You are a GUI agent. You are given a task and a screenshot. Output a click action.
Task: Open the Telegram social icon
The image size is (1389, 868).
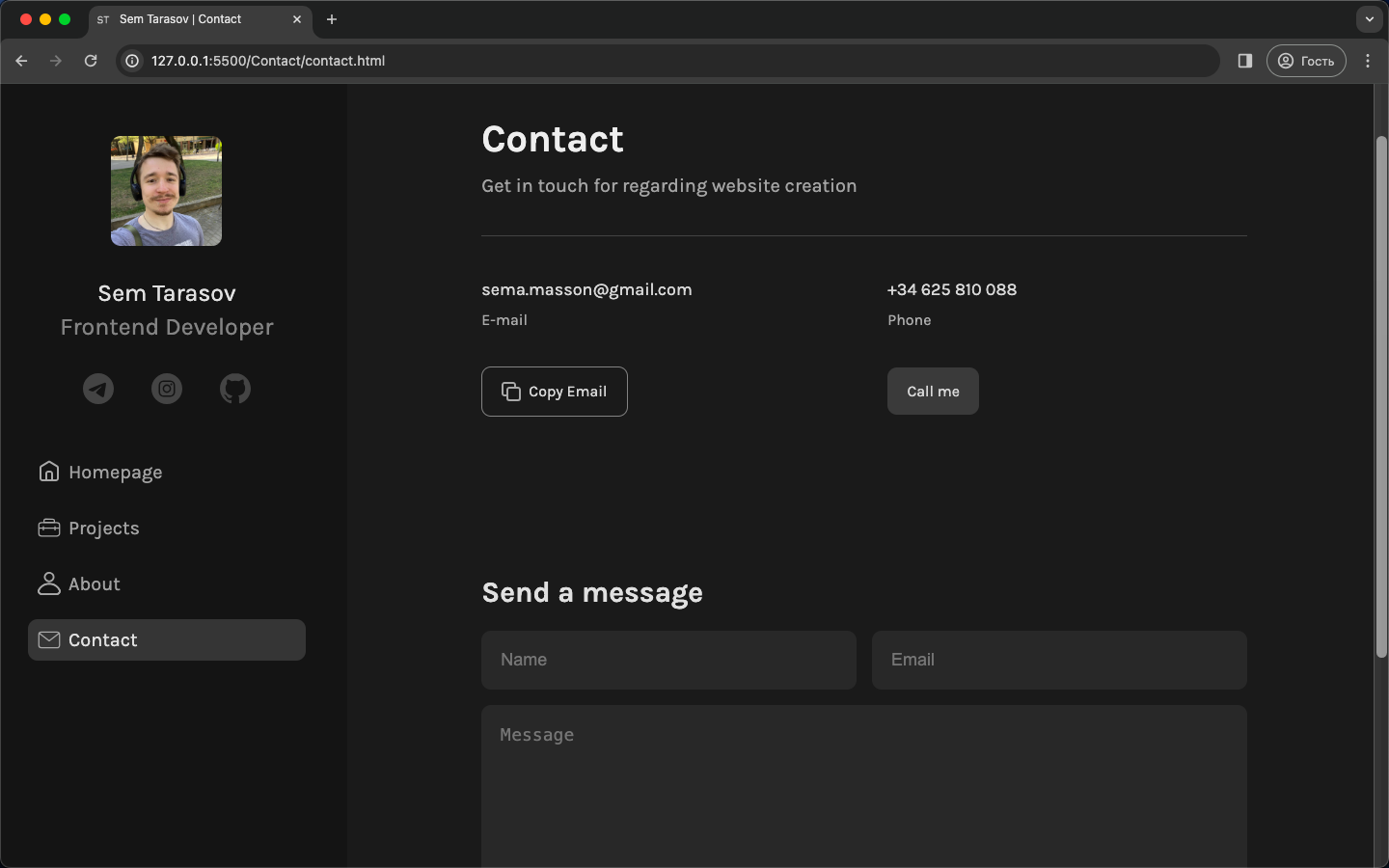click(x=98, y=389)
